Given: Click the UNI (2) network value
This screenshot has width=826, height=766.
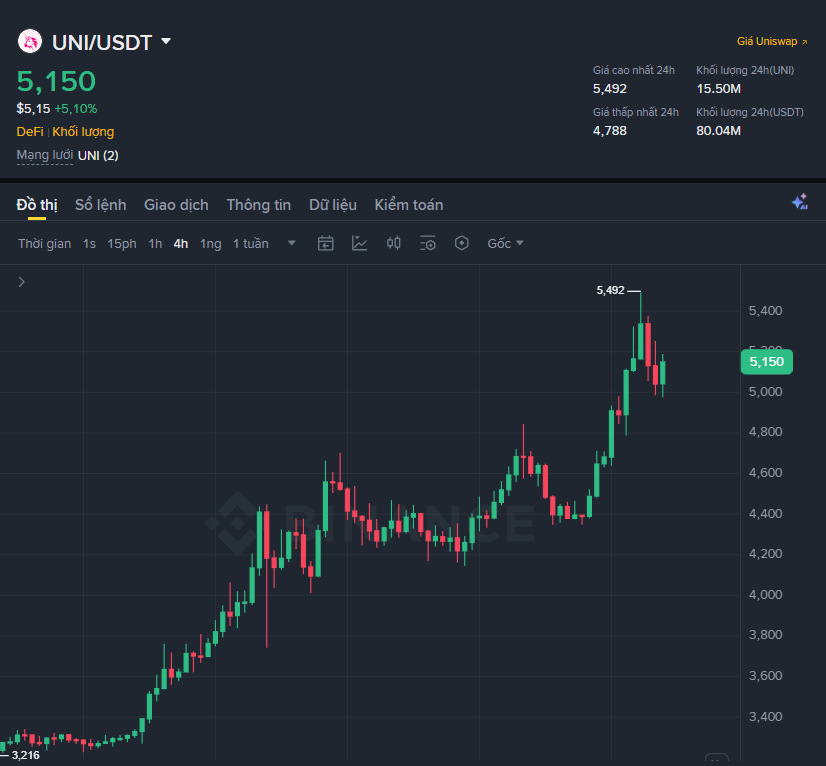Looking at the screenshot, I should [98, 155].
